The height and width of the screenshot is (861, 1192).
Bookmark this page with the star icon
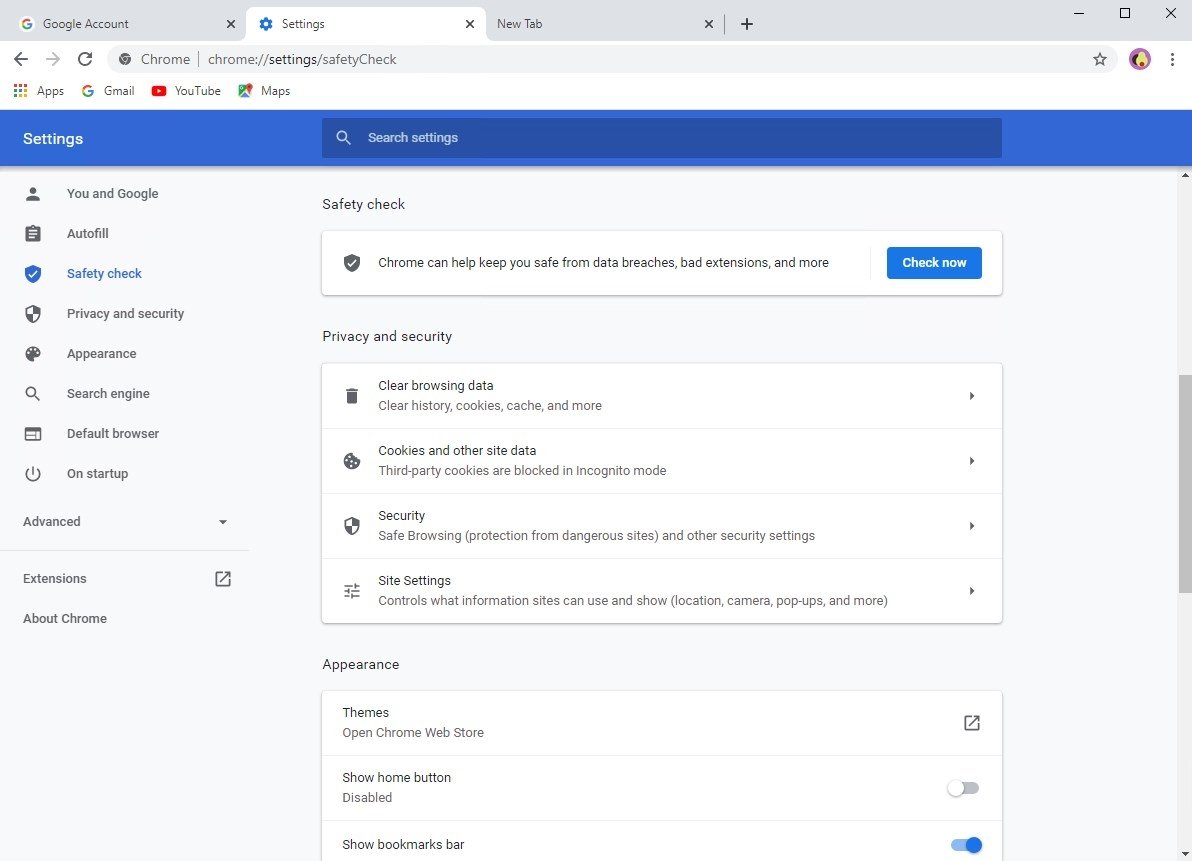(x=1099, y=59)
